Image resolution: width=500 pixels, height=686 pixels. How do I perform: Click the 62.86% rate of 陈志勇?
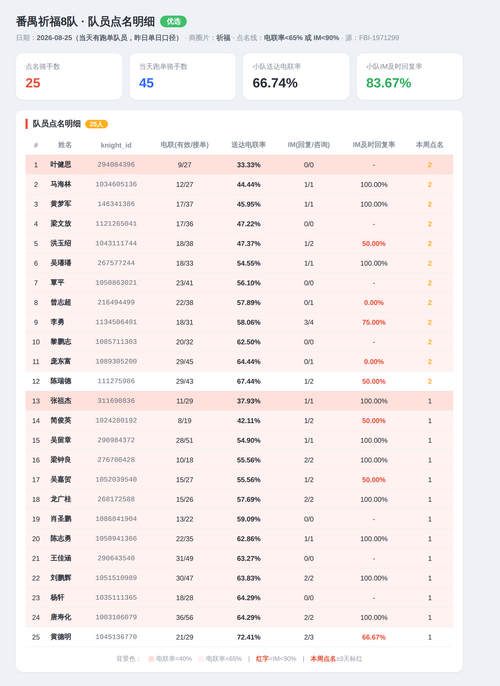tap(248, 539)
